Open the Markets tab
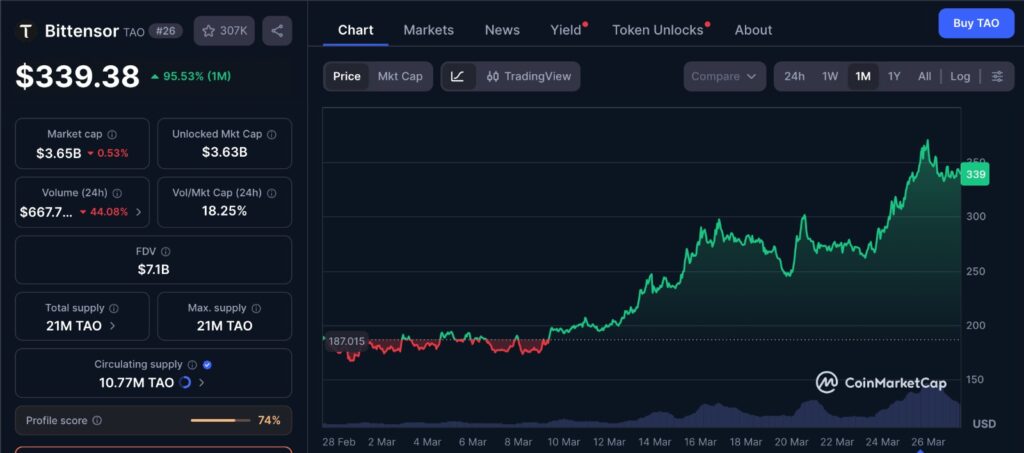 tap(428, 30)
